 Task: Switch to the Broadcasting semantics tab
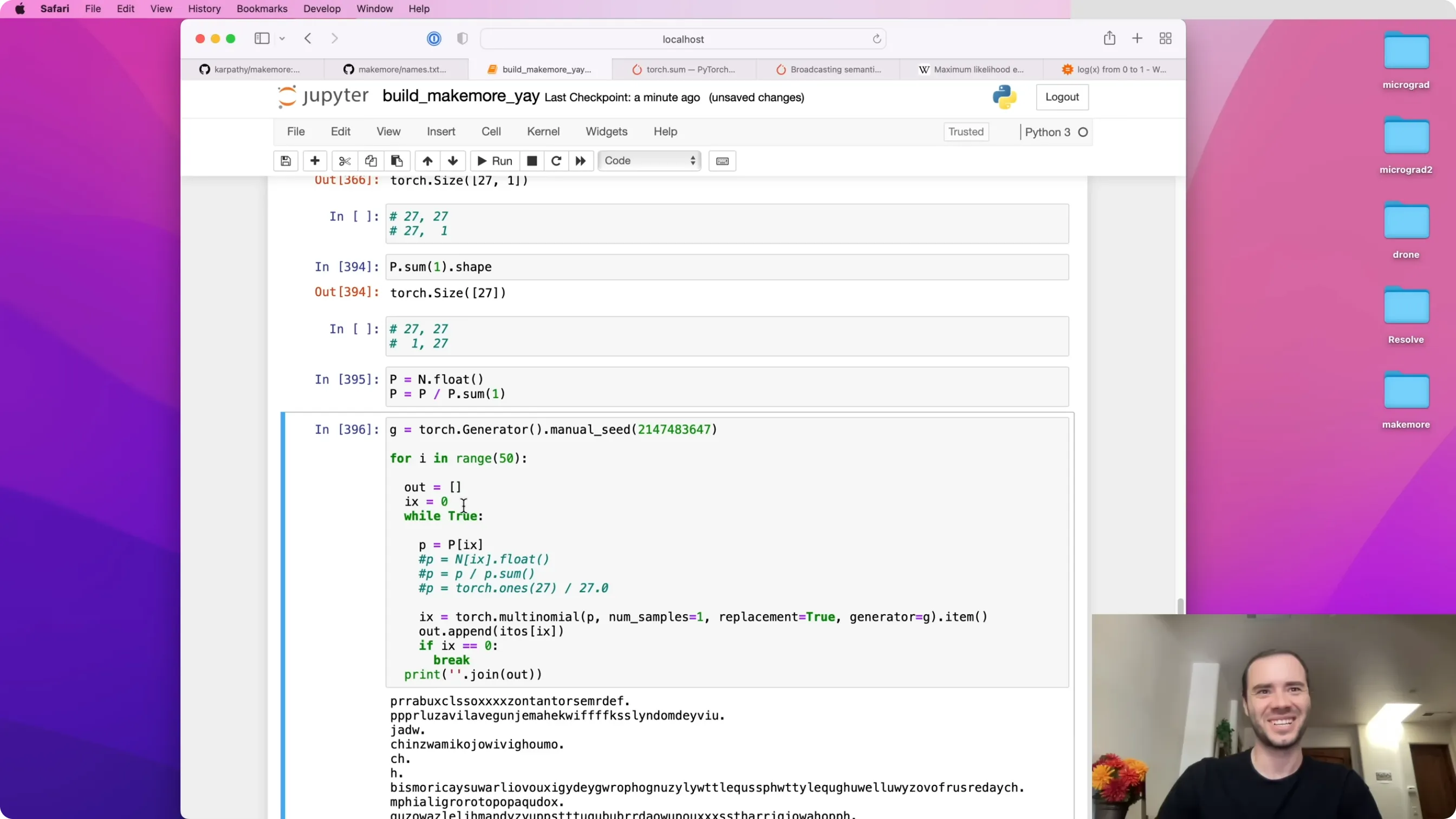(829, 69)
